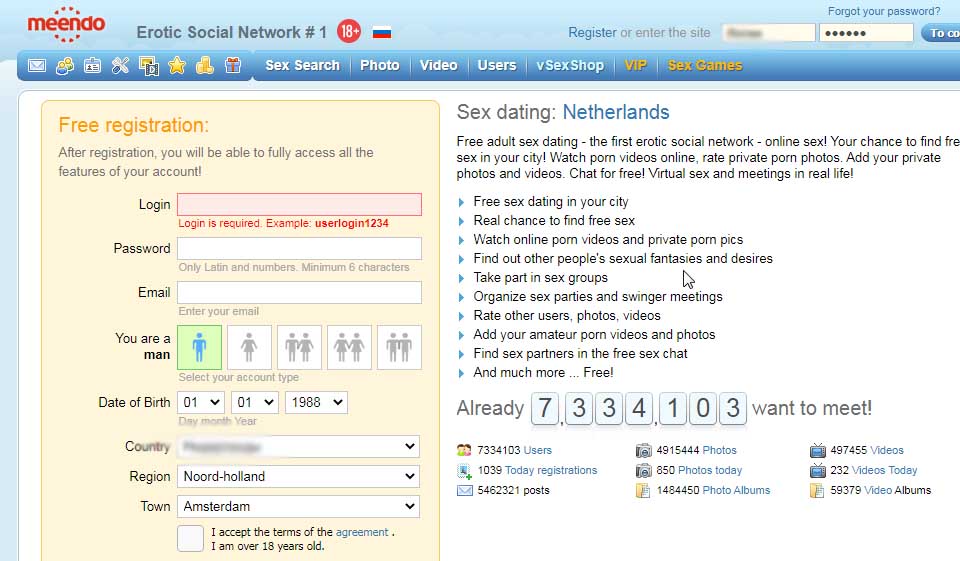Open the settings tools icon
This screenshot has width=960, height=561.
tap(121, 66)
